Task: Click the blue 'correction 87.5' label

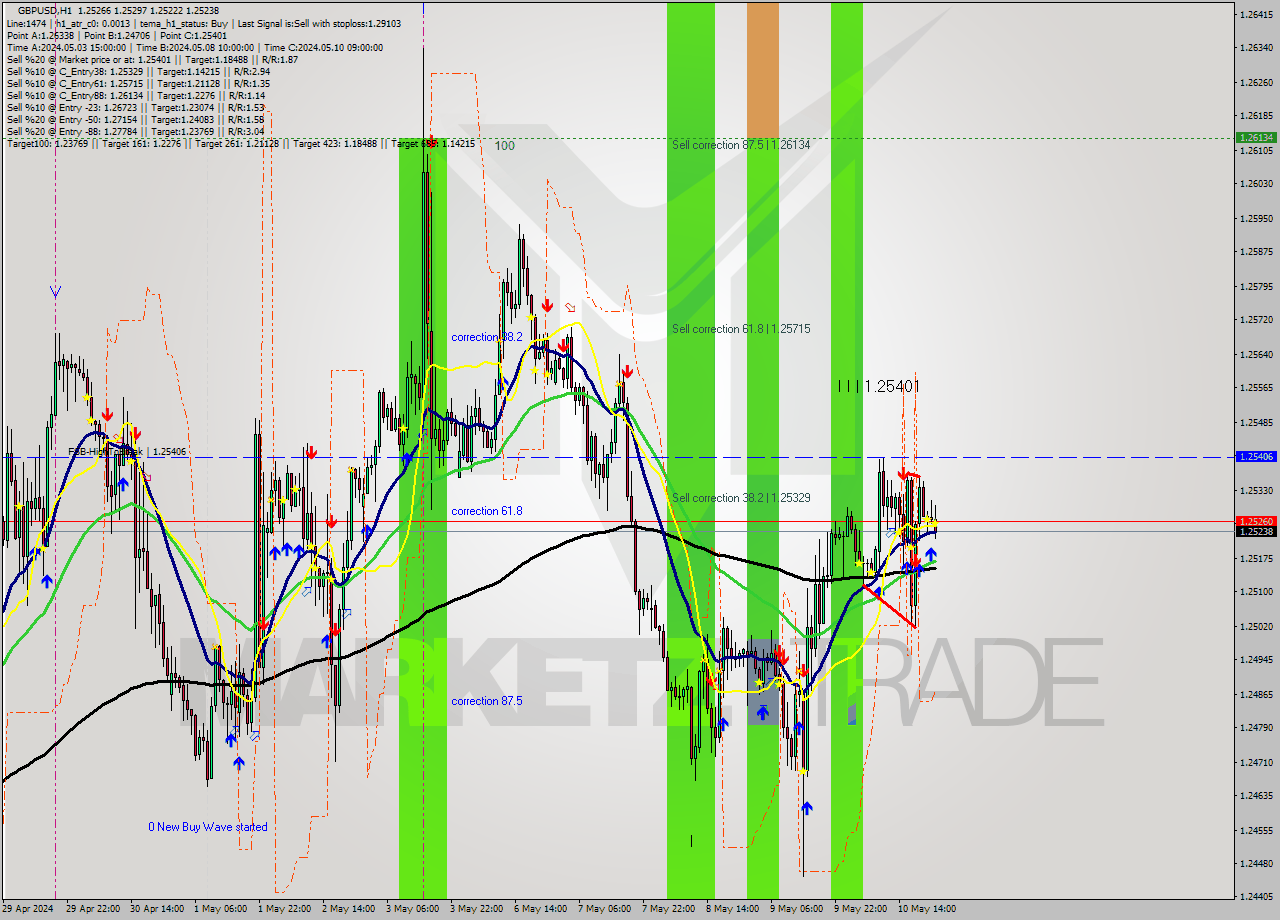Action: point(486,701)
